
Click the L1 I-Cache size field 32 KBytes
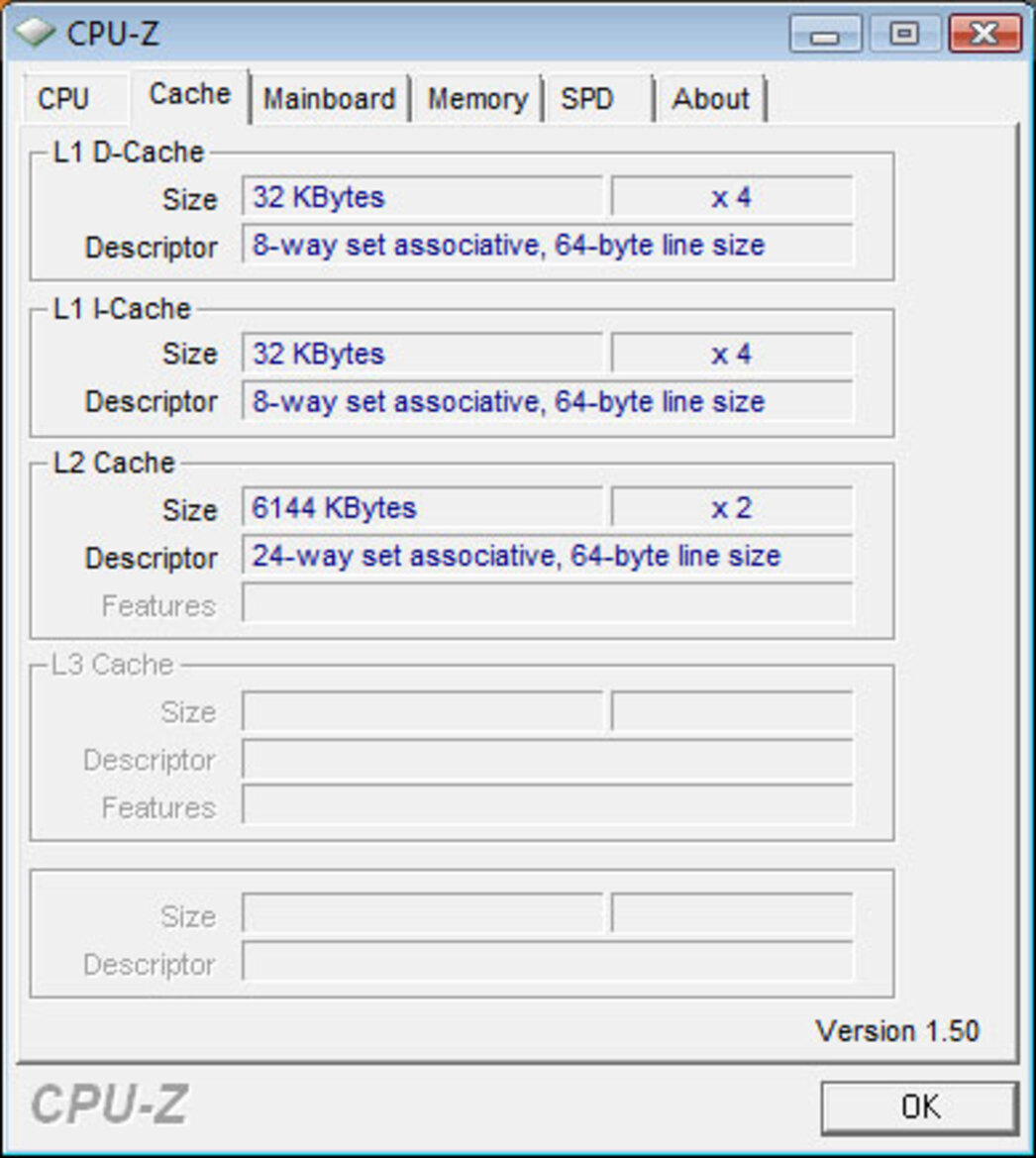point(422,354)
